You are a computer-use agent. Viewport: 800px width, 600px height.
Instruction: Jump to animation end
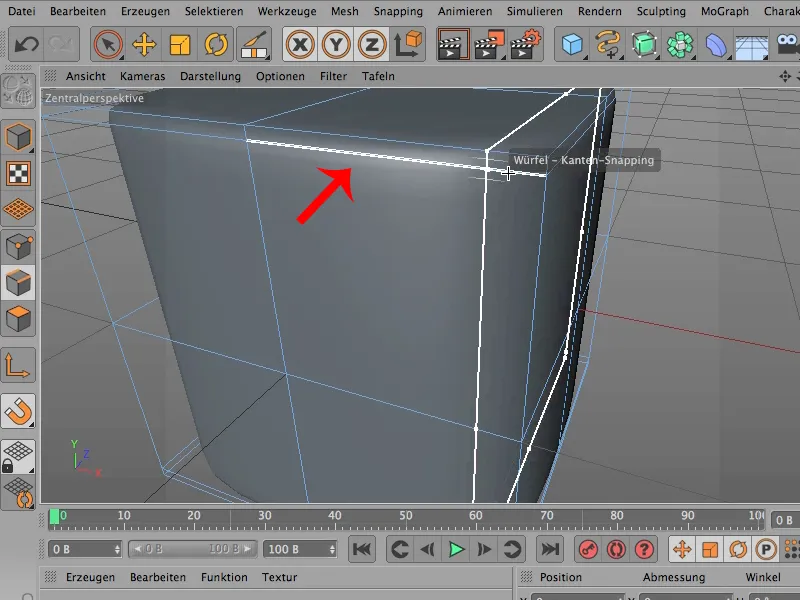pos(550,549)
